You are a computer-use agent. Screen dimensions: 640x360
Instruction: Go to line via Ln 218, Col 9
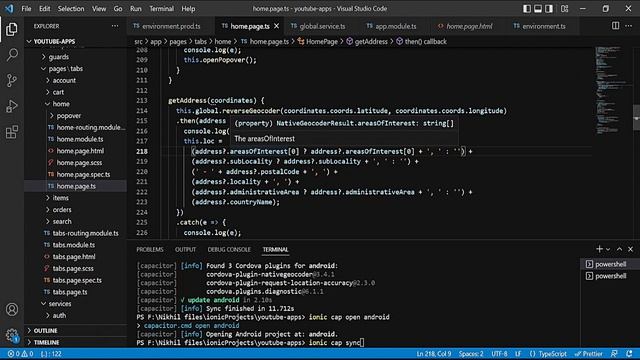(x=434, y=354)
